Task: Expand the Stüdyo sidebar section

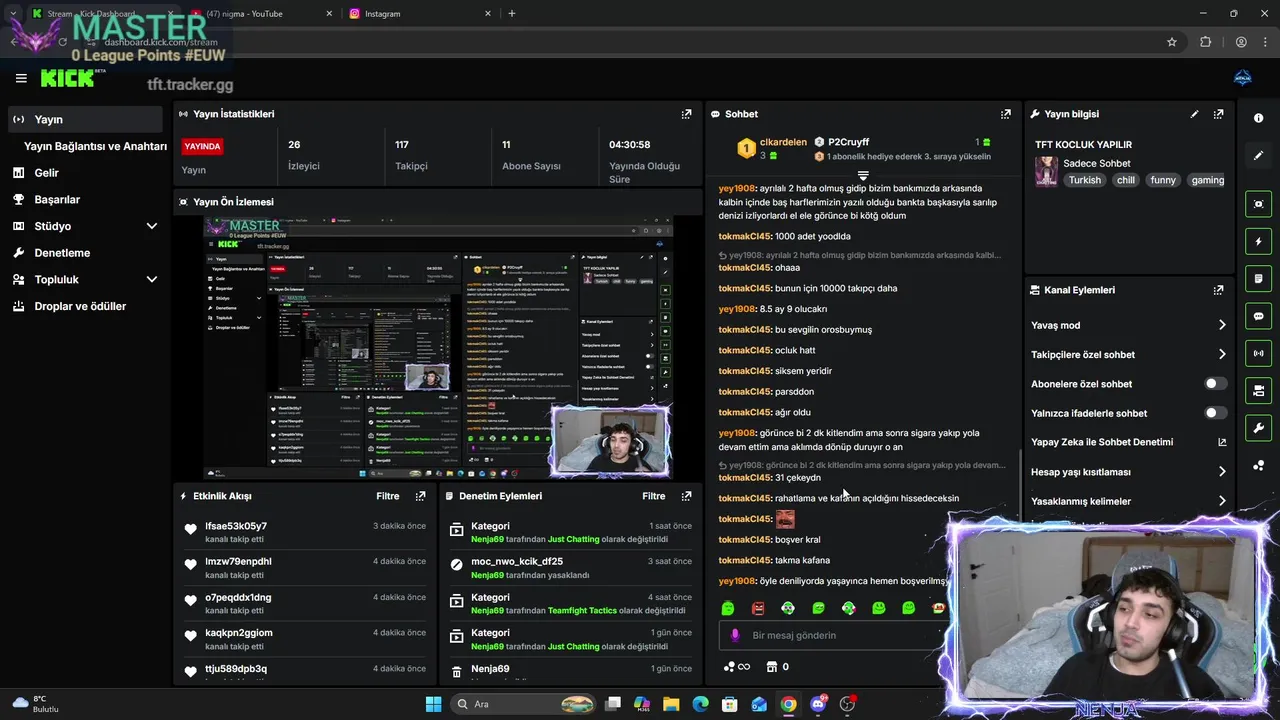Action: pyautogui.click(x=151, y=226)
